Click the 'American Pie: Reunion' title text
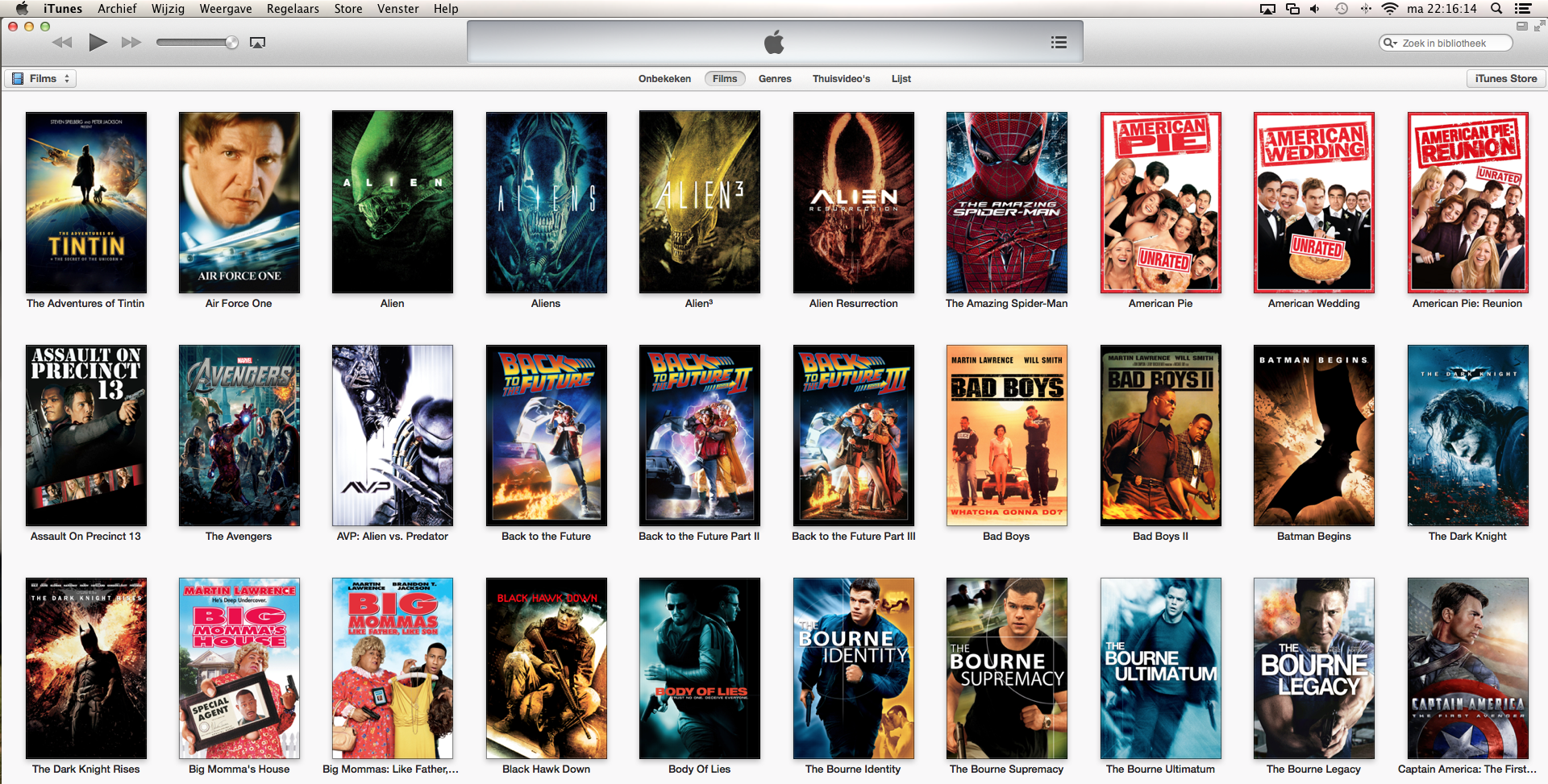The height and width of the screenshot is (784, 1548). 1467,304
